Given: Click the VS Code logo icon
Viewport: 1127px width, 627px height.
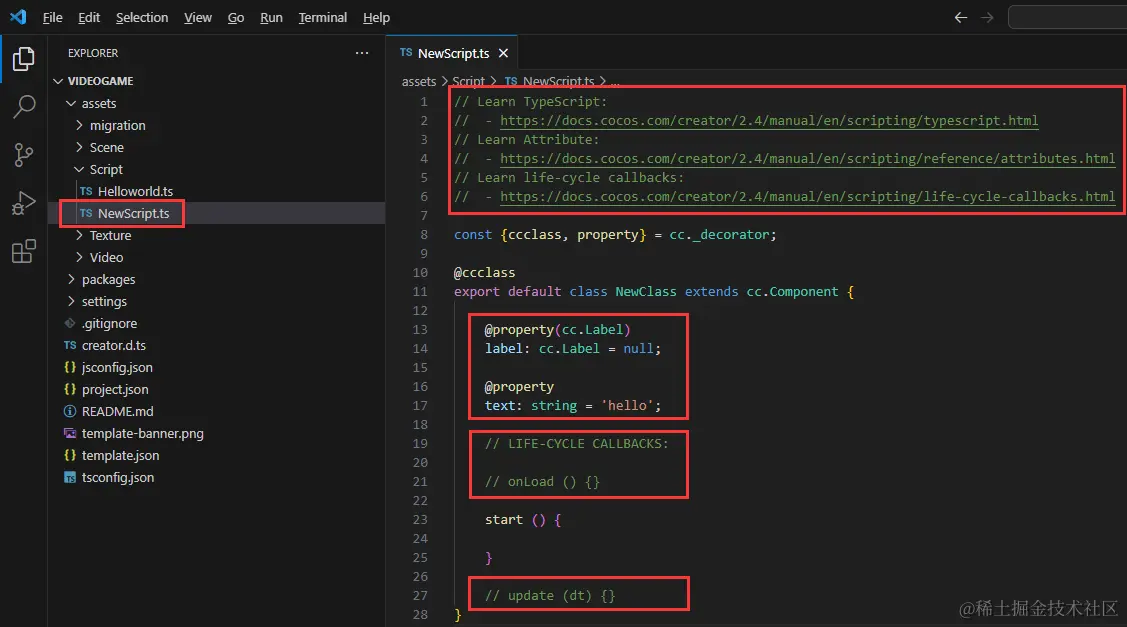Looking at the screenshot, I should tap(18, 17).
